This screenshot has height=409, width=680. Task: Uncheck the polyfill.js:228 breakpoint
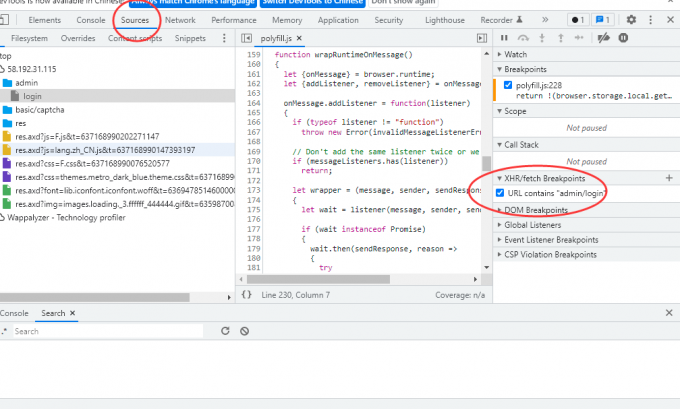click(508, 85)
